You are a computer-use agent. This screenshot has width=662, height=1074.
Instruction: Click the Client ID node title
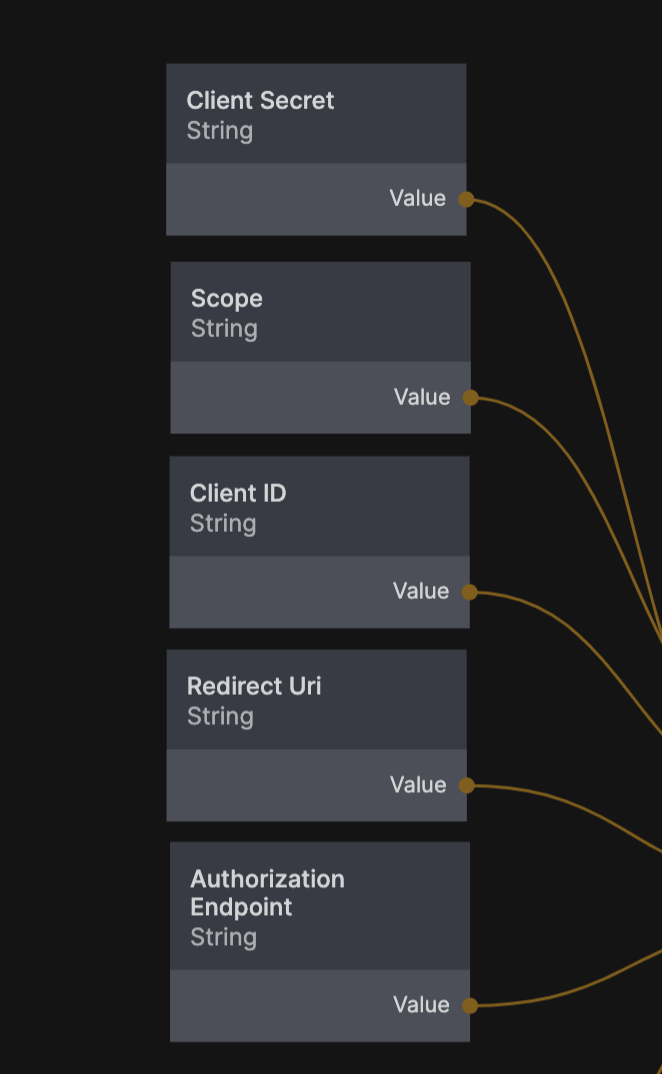pos(238,493)
